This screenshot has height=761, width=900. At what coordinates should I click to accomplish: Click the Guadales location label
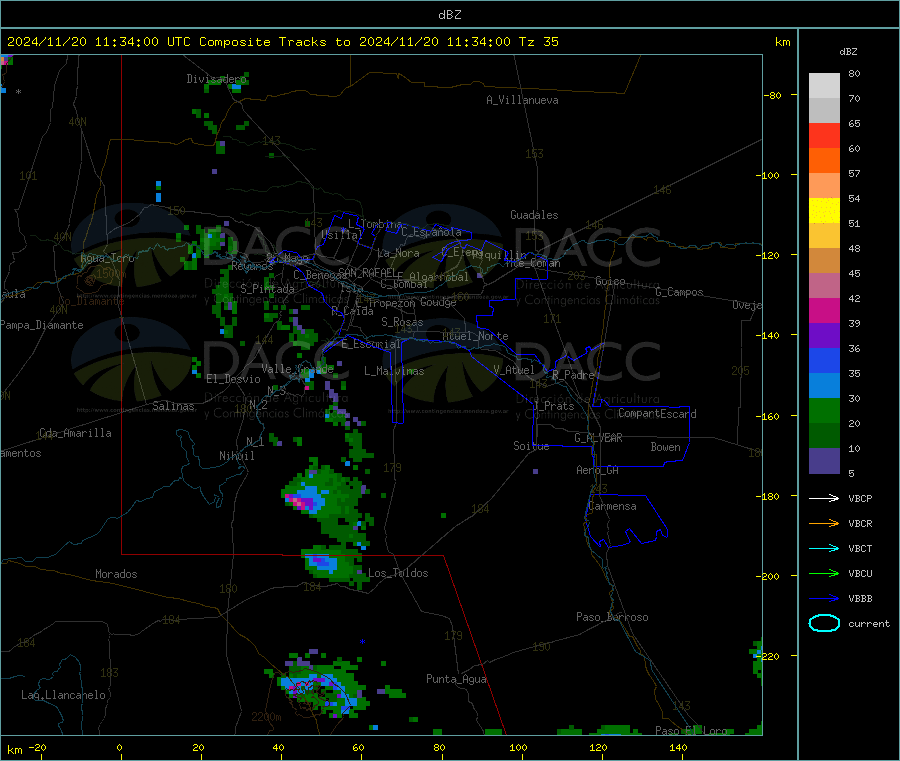click(534, 215)
